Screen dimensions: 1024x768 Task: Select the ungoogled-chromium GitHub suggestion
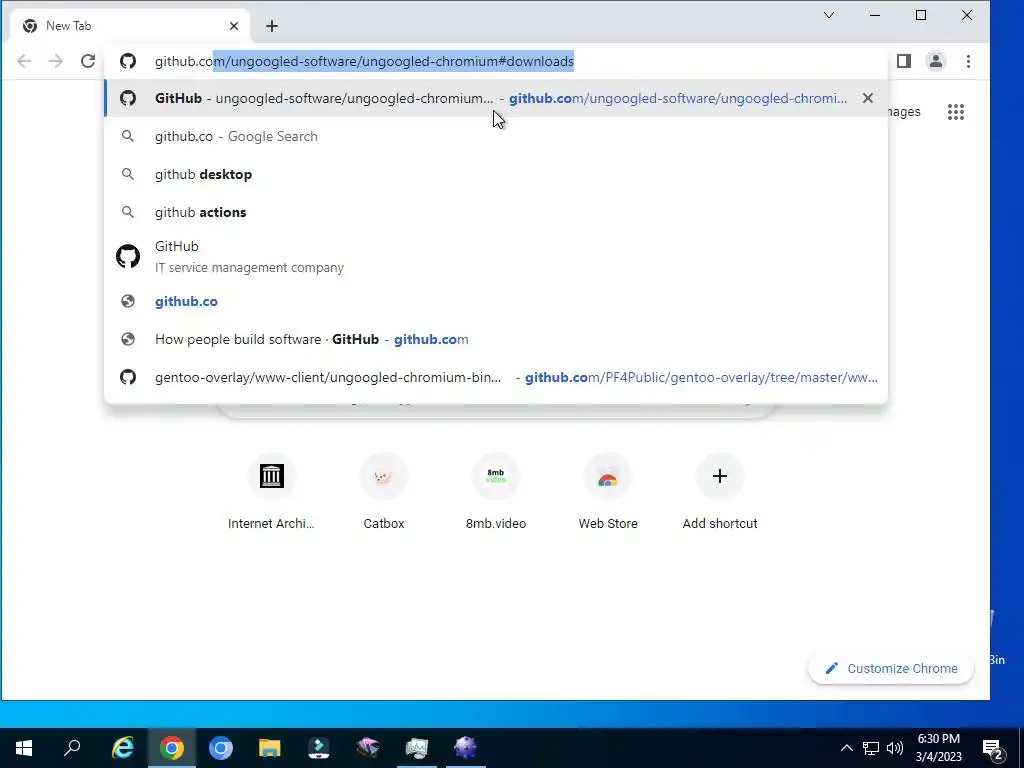coord(496,98)
